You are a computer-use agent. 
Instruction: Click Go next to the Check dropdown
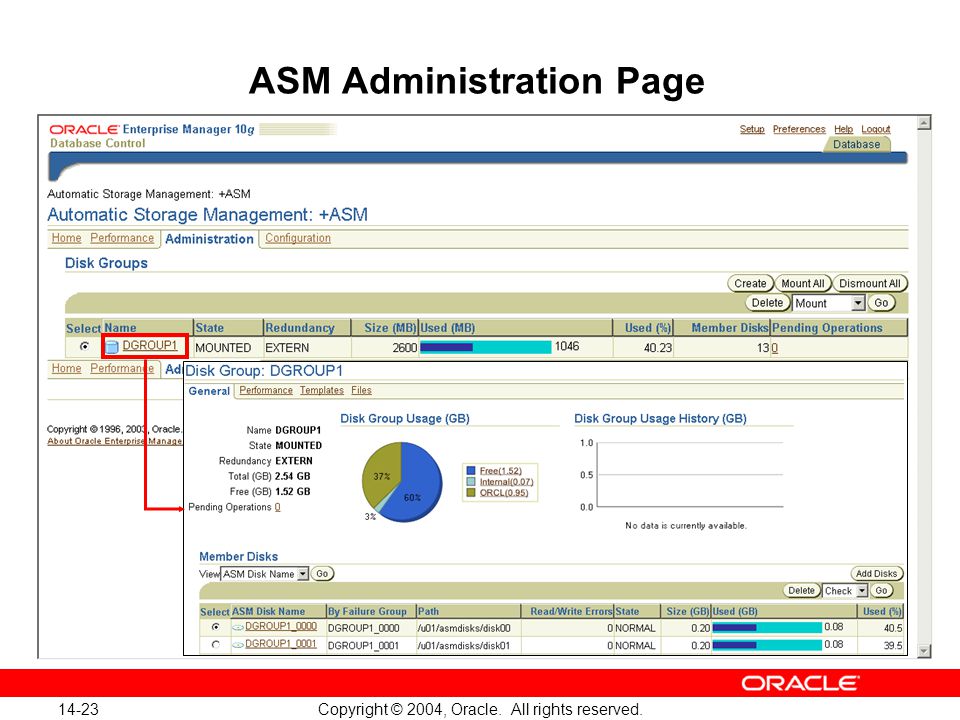click(881, 590)
